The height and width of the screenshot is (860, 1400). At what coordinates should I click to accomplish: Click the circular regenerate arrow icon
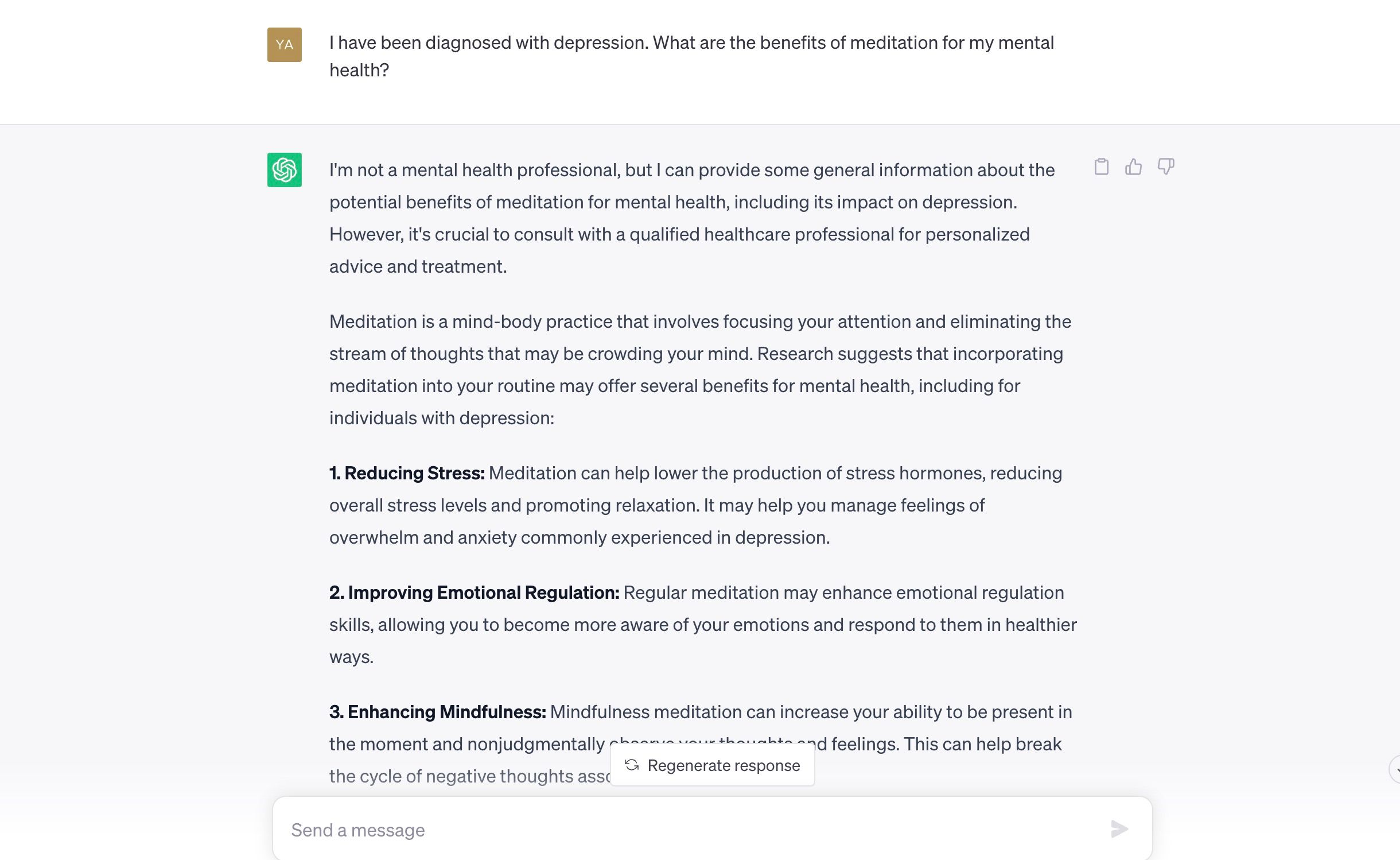point(632,765)
